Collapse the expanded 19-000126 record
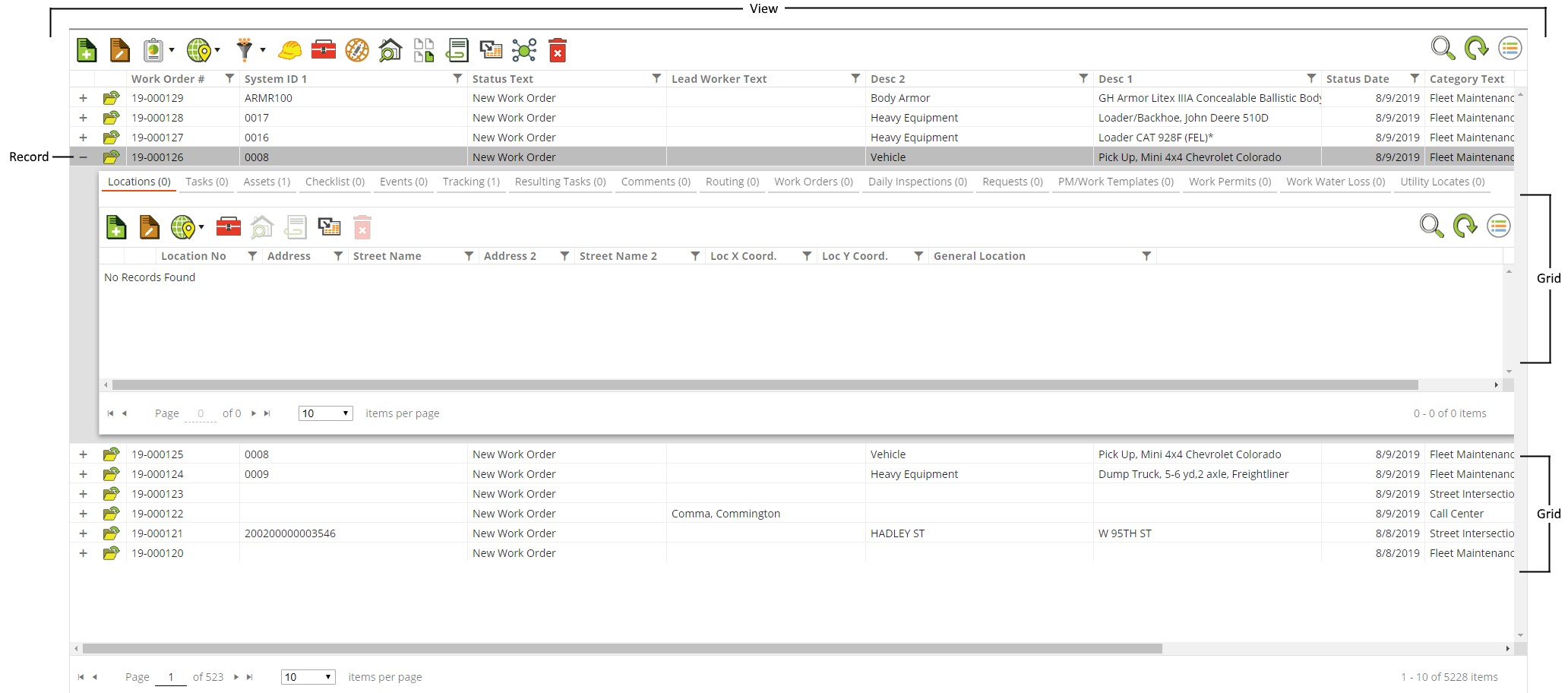 84,157
